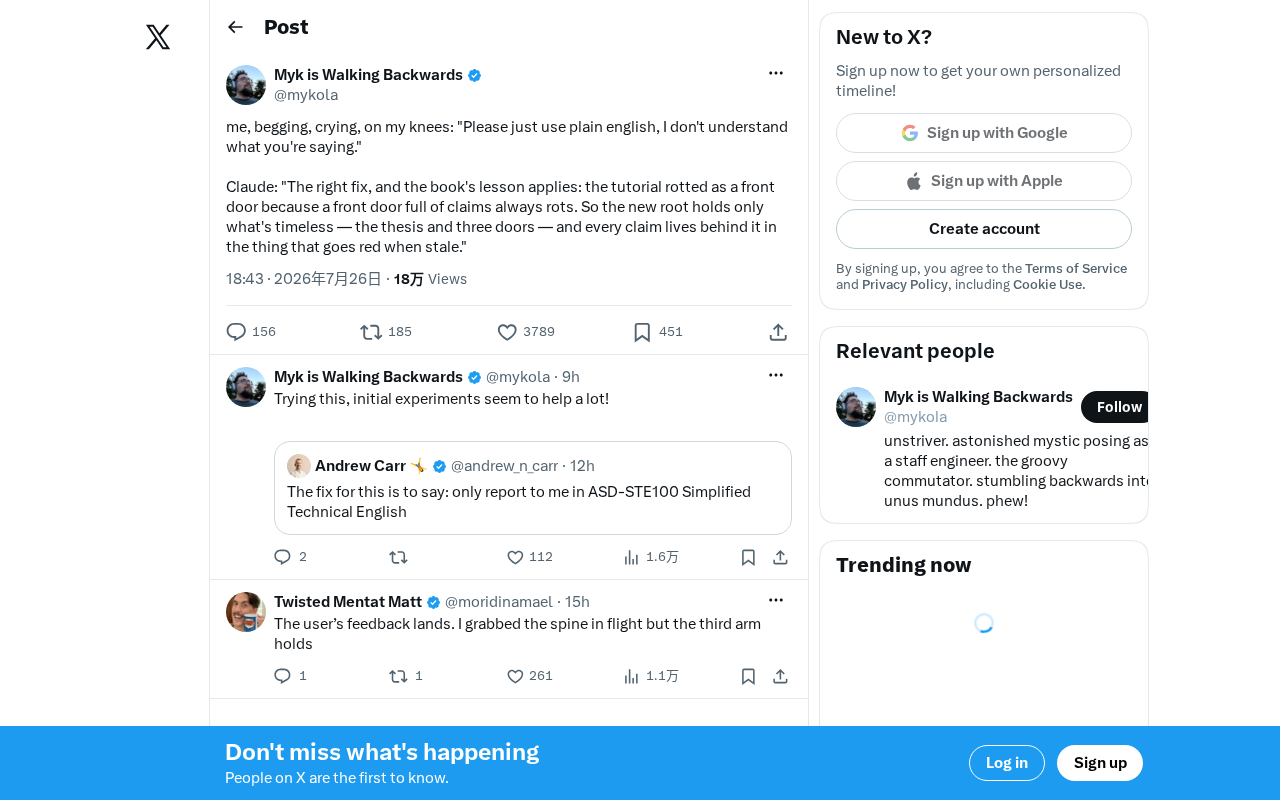Like the main post with 3789 likes
The image size is (1280, 800).
(526, 332)
